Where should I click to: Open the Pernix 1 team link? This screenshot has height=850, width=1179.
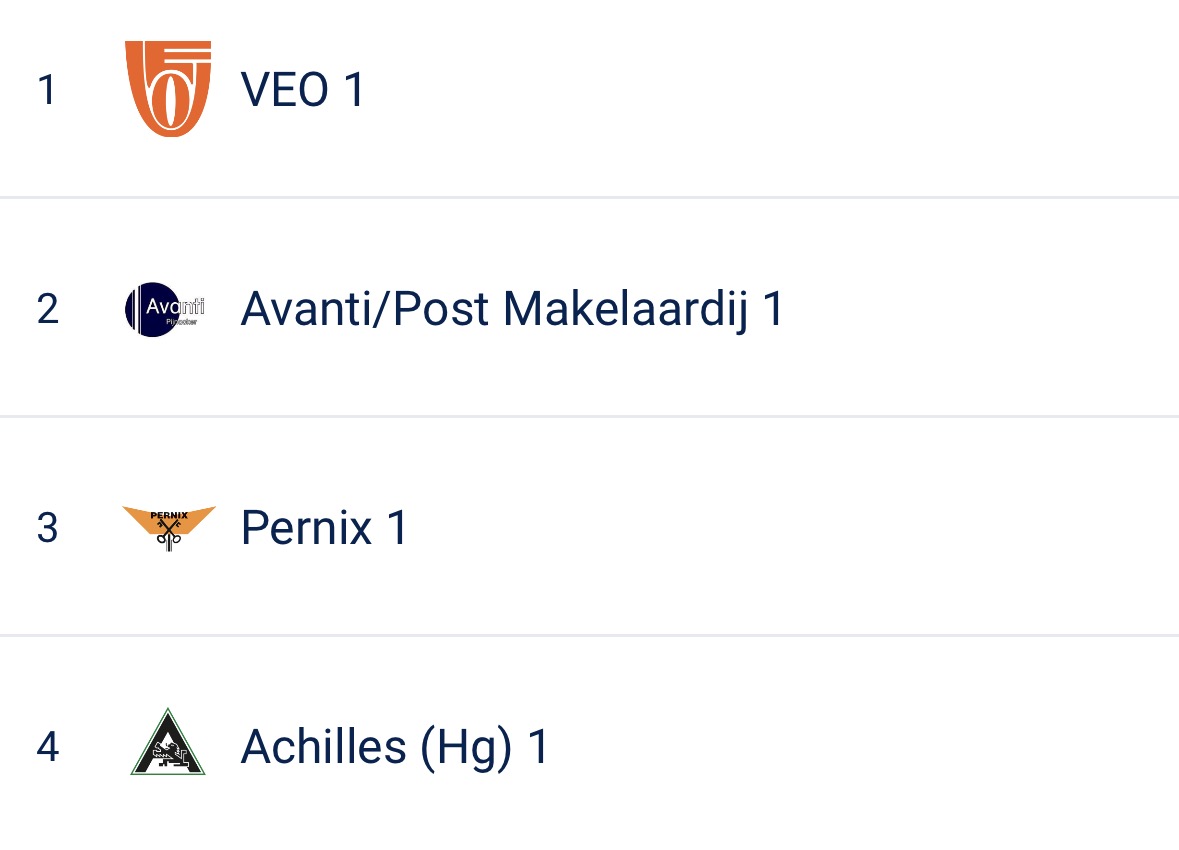[x=324, y=527]
